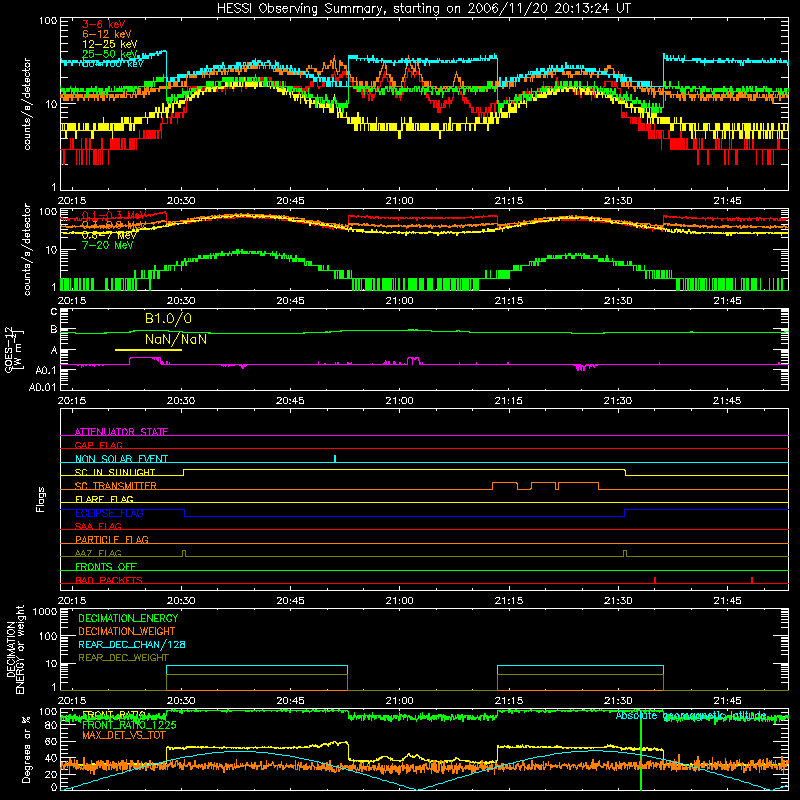This screenshot has height=800, width=800.
Task: Select the PARTICLE_FLAG label
Action: pos(112,539)
